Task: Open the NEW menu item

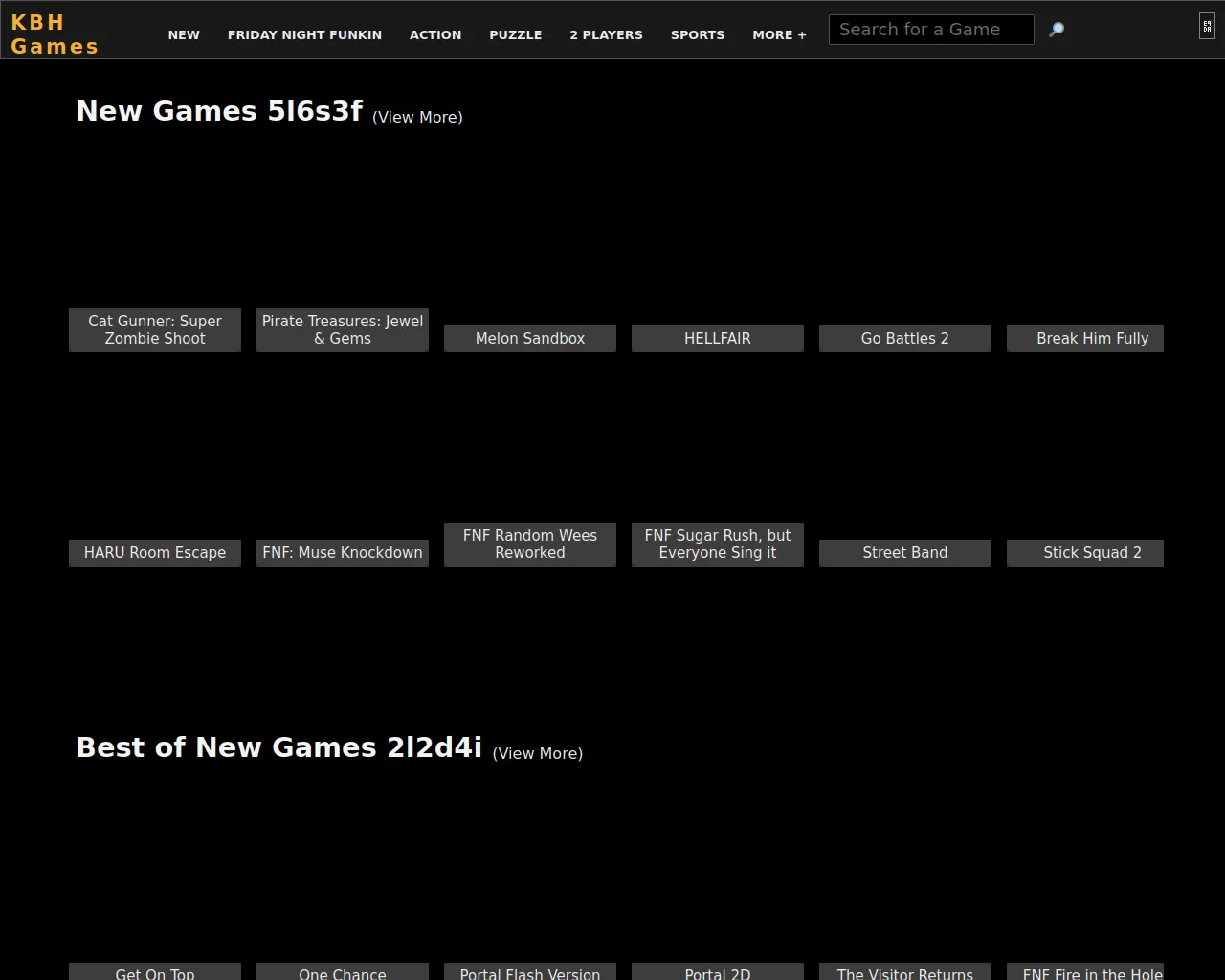Action: pyautogui.click(x=184, y=34)
